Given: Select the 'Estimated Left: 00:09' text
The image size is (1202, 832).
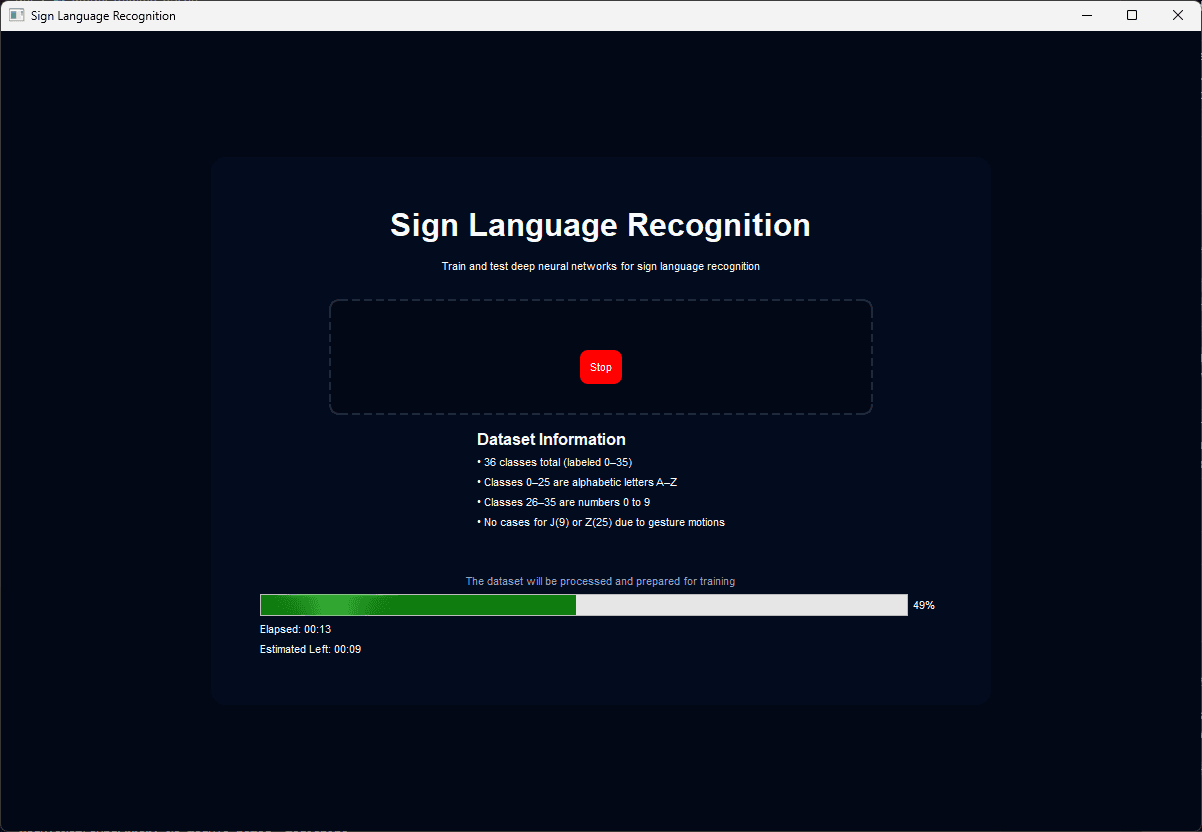Looking at the screenshot, I should pyautogui.click(x=310, y=648).
